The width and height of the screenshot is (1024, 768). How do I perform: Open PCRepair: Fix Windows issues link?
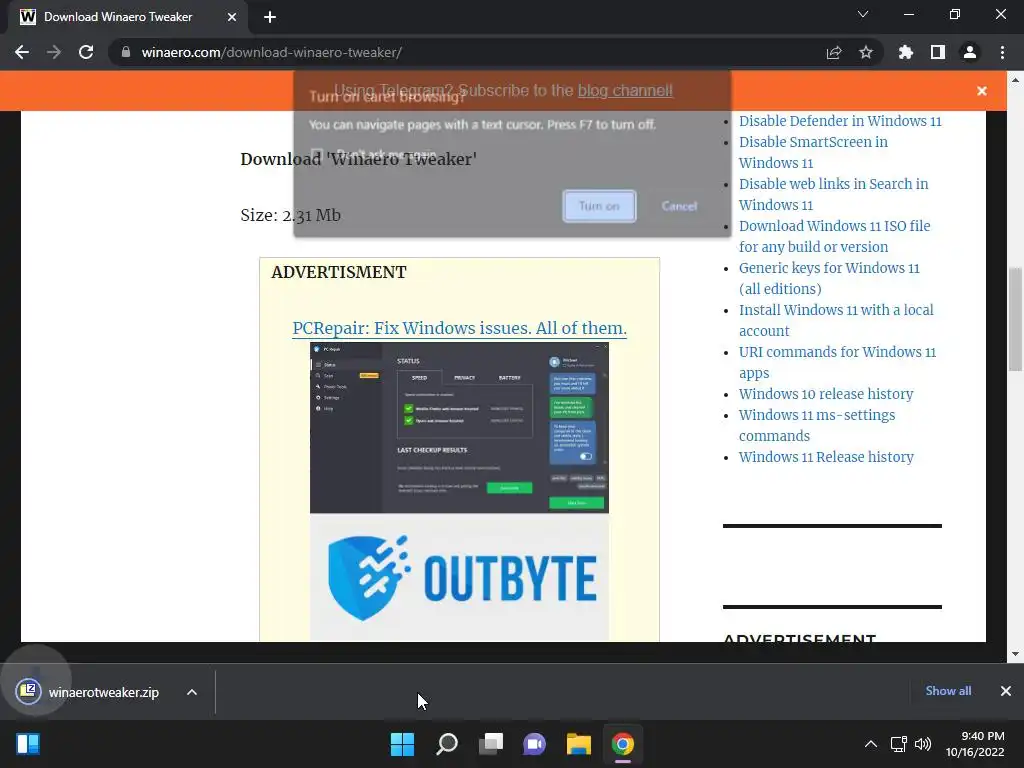coord(459,328)
